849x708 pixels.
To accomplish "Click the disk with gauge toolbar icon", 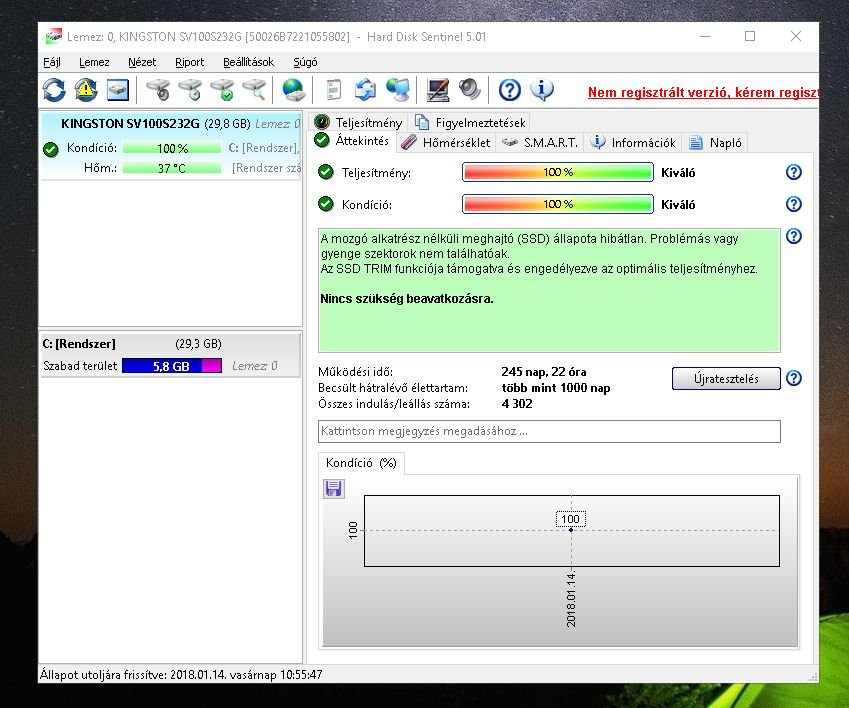I will pos(158,90).
